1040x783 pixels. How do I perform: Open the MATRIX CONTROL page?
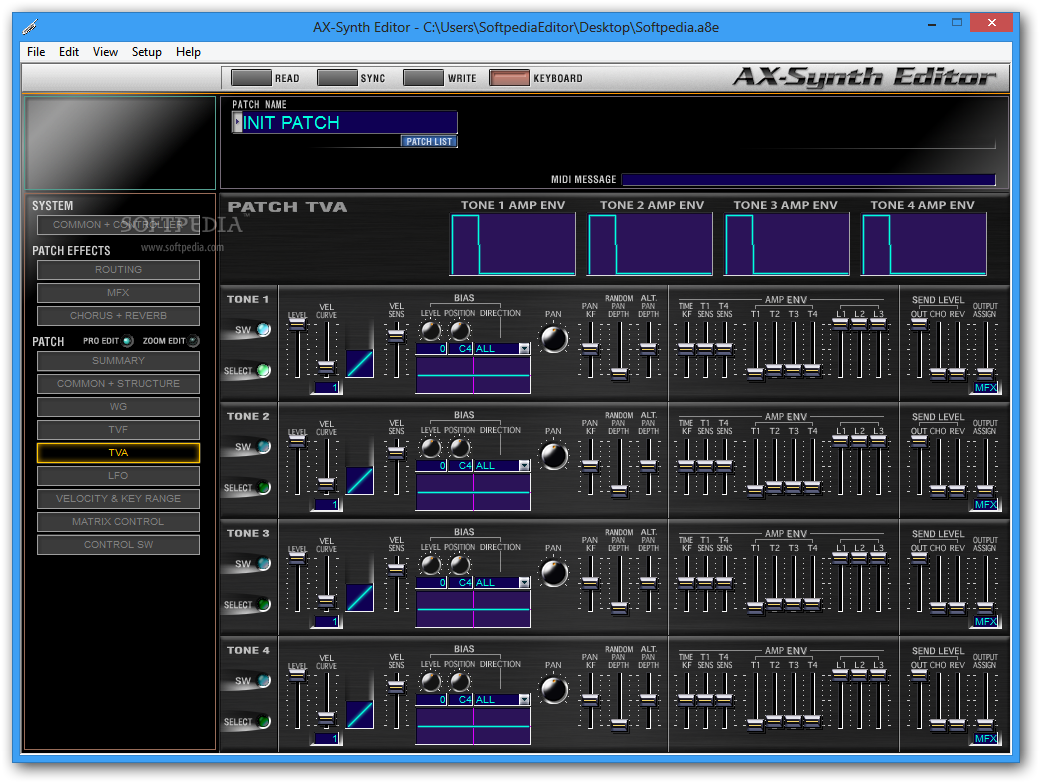pos(118,522)
